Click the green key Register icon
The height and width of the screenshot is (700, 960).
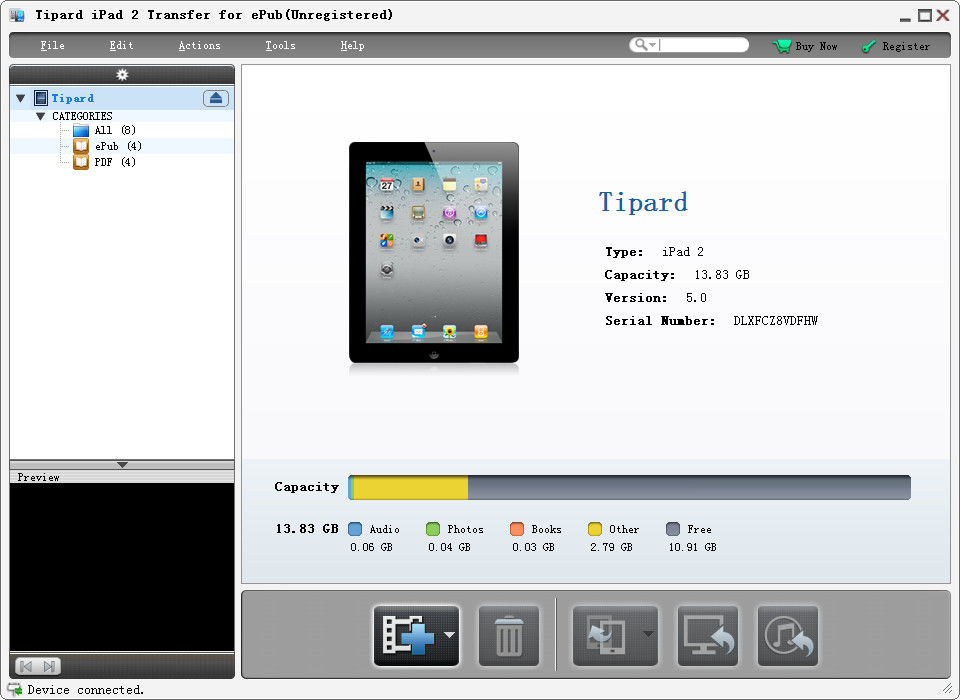[868, 46]
